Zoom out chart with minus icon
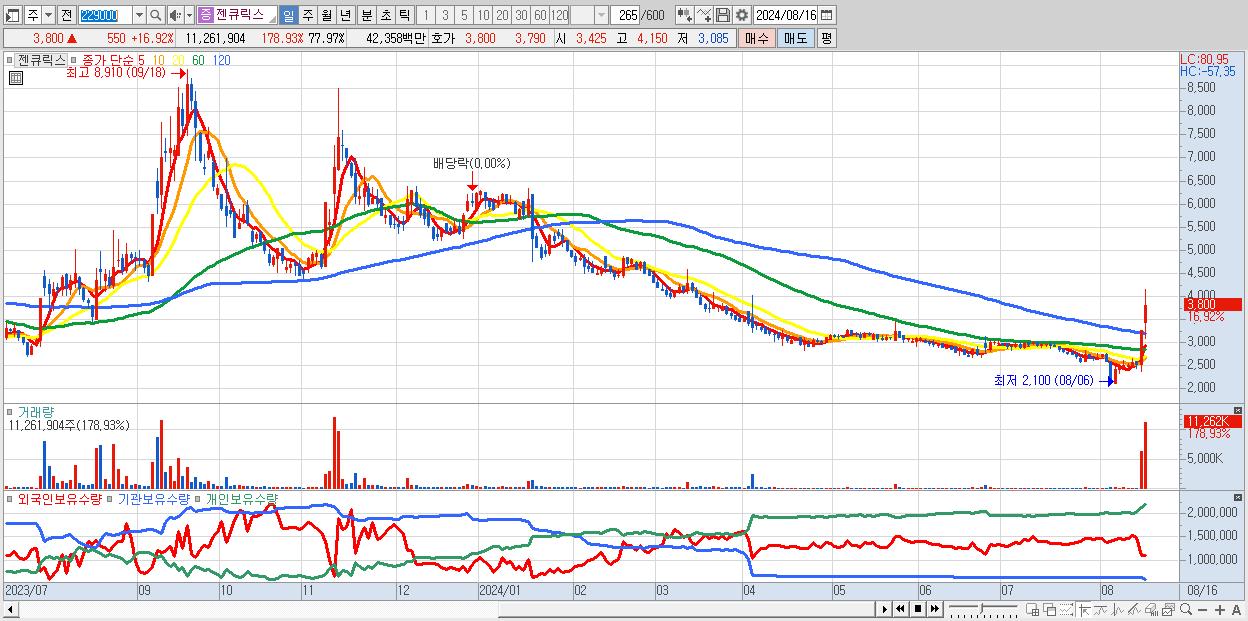The width and height of the screenshot is (1248, 621). coord(1202,610)
